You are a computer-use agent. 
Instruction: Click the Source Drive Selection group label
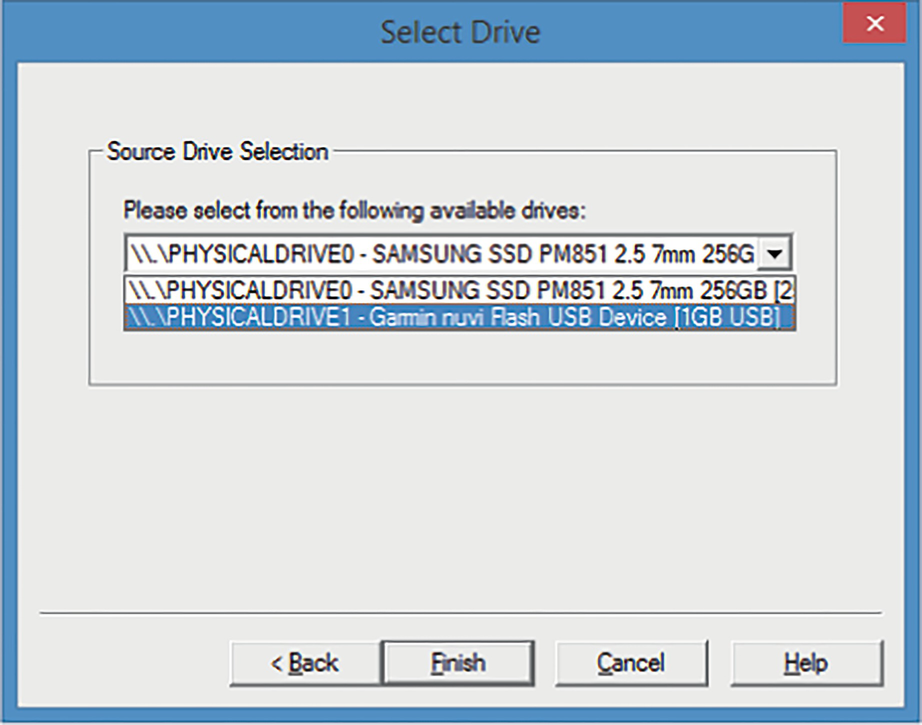pyautogui.click(x=217, y=152)
